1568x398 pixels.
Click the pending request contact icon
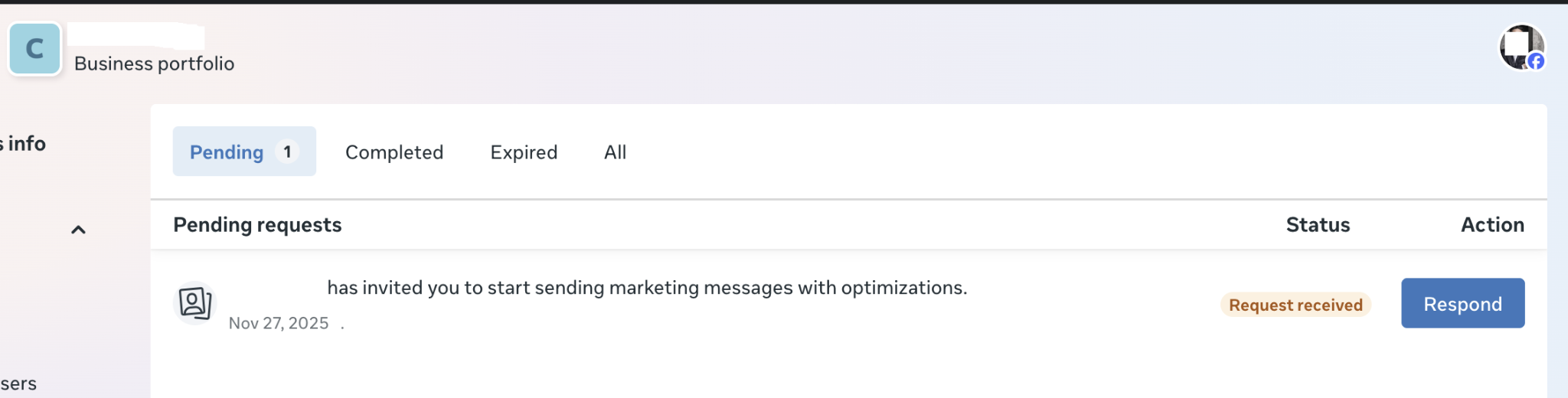coord(195,303)
